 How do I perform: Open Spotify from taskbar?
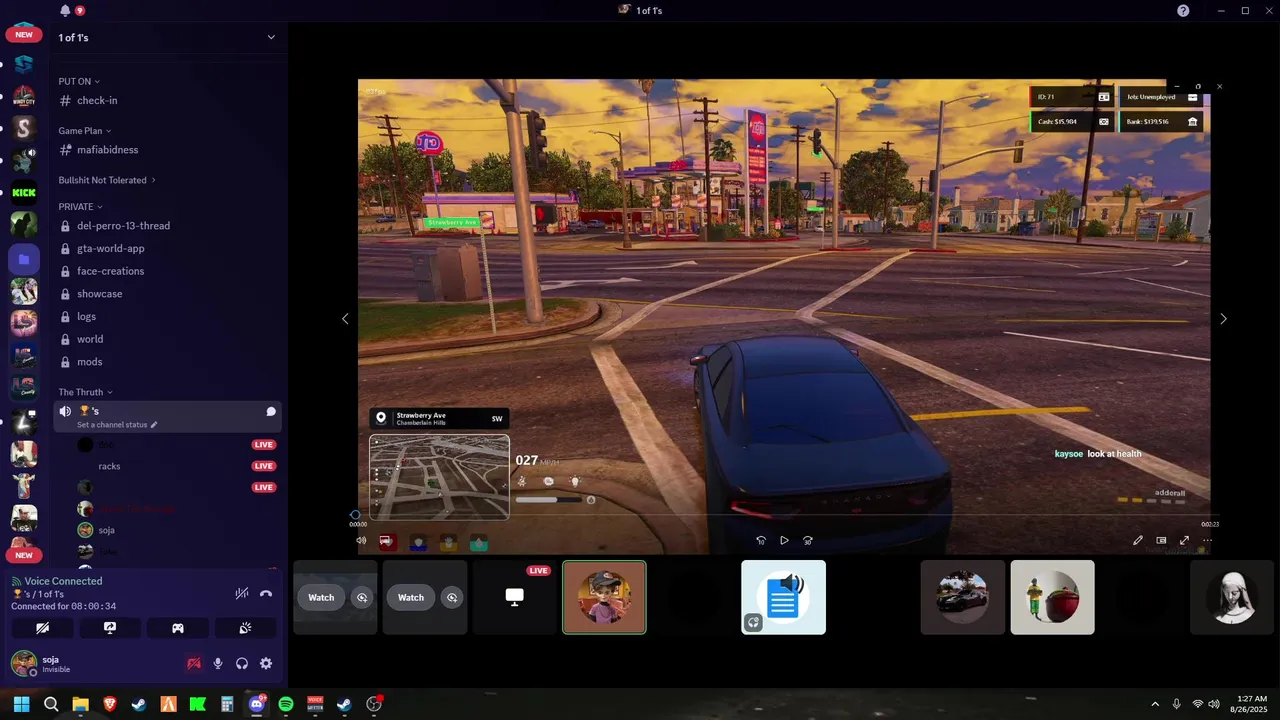pyautogui.click(x=286, y=704)
